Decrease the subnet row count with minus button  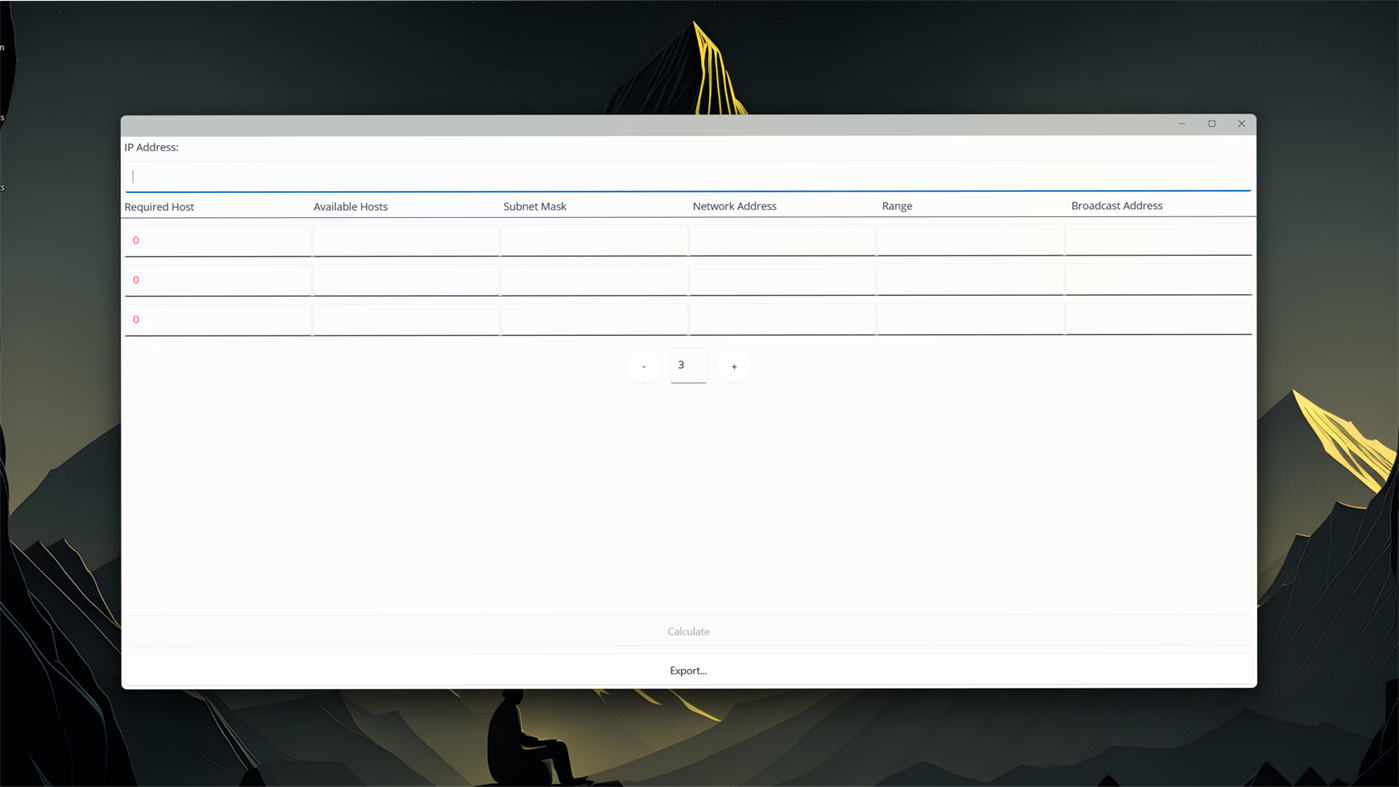pos(643,365)
